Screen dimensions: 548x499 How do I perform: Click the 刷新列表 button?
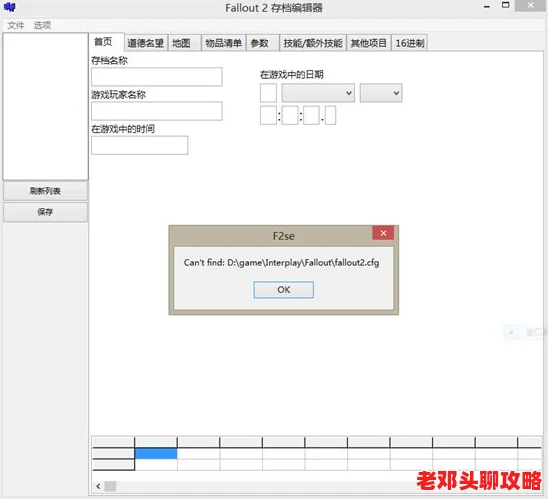click(x=45, y=191)
